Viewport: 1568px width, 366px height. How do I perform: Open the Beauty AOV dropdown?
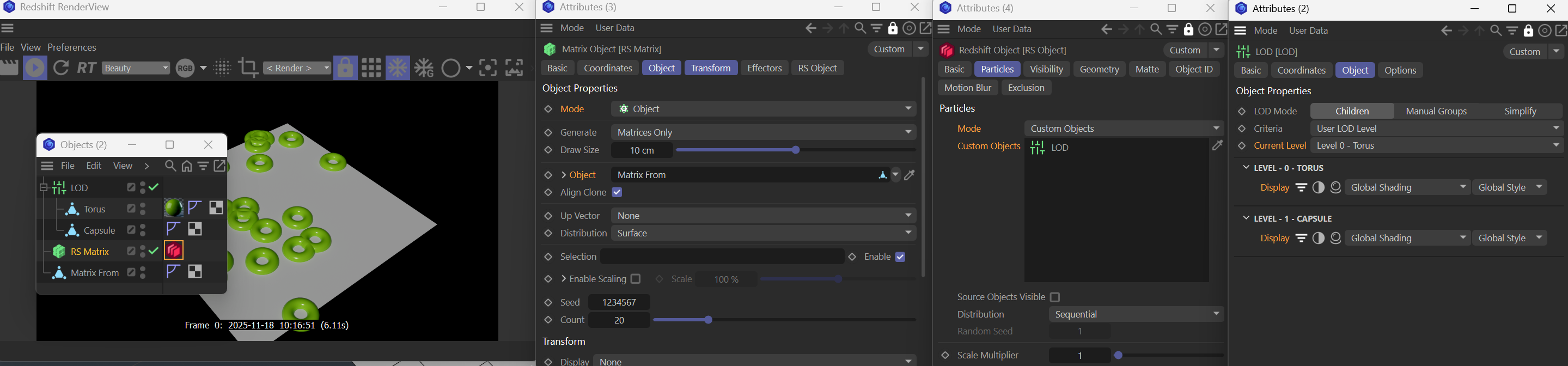136,68
